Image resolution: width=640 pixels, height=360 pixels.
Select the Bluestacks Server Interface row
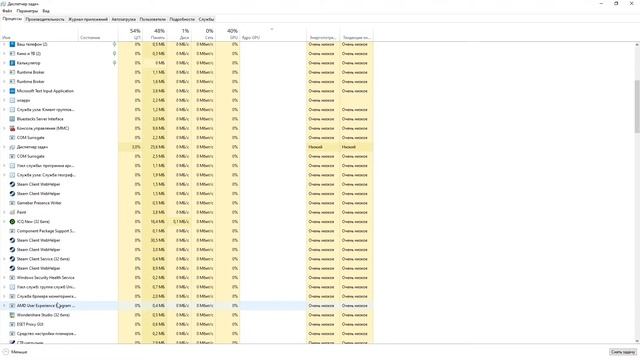pyautogui.click(x=187, y=119)
